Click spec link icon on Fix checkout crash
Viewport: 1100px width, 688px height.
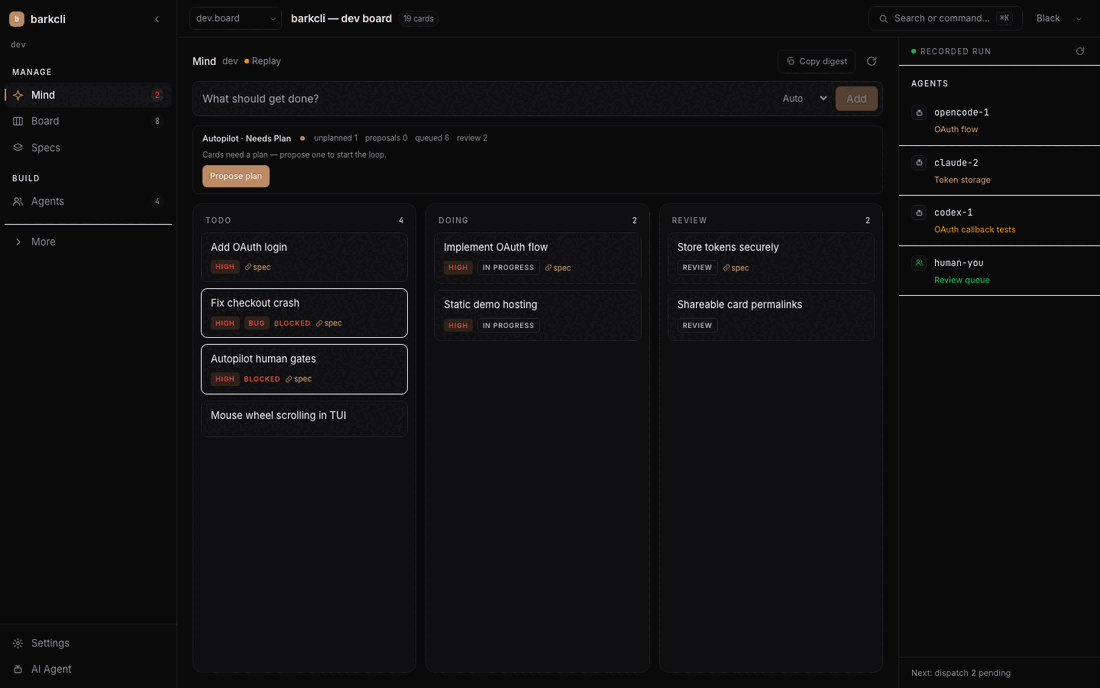(x=319, y=323)
